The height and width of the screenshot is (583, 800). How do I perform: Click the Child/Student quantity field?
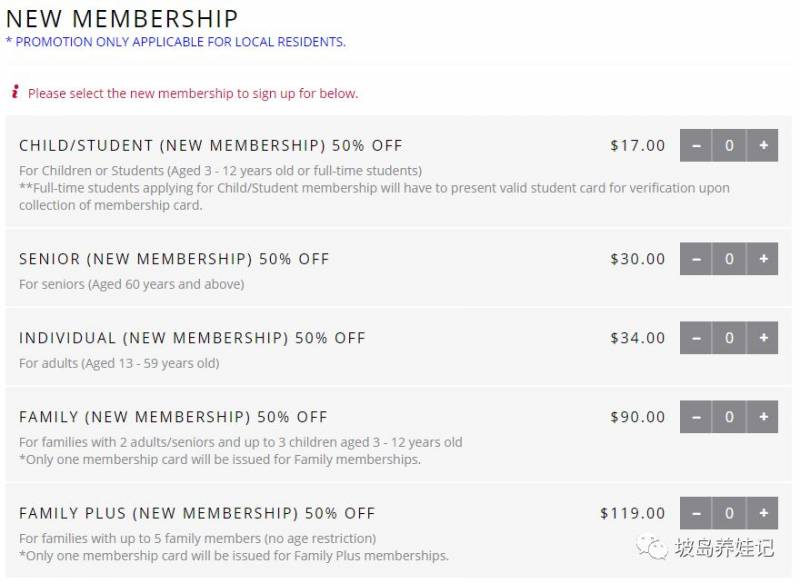(729, 145)
